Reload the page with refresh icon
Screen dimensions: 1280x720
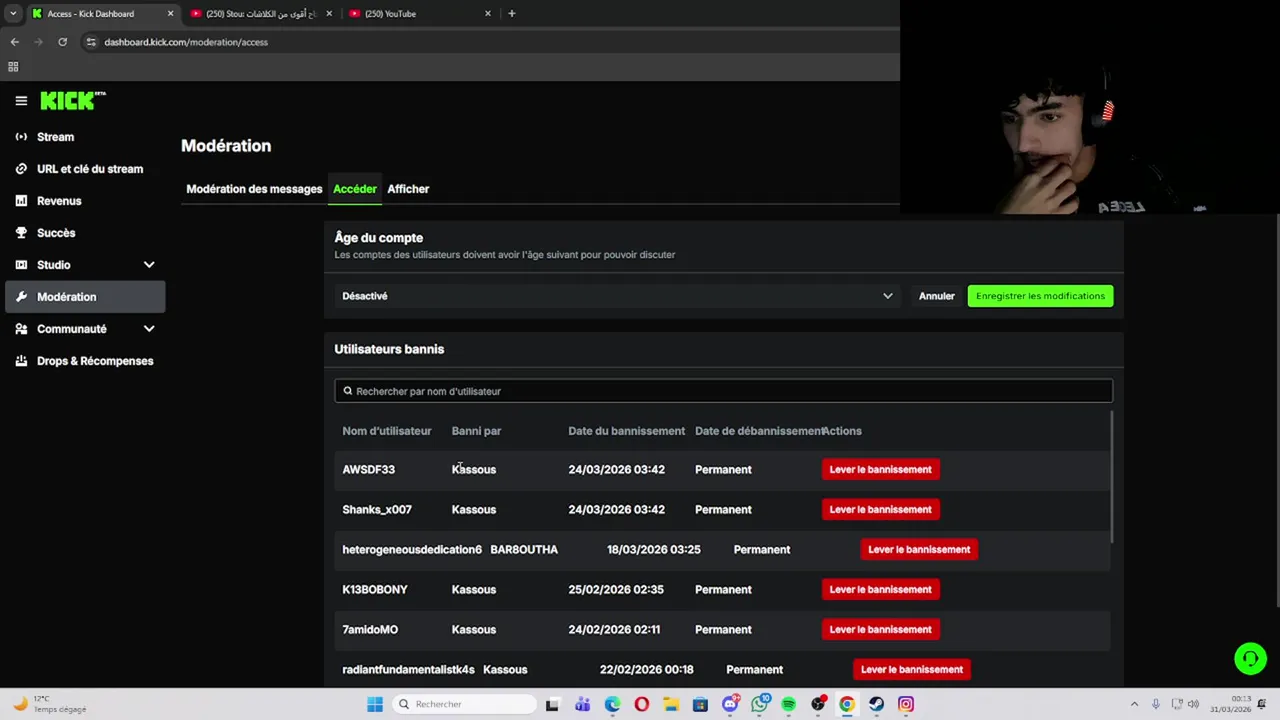62,42
